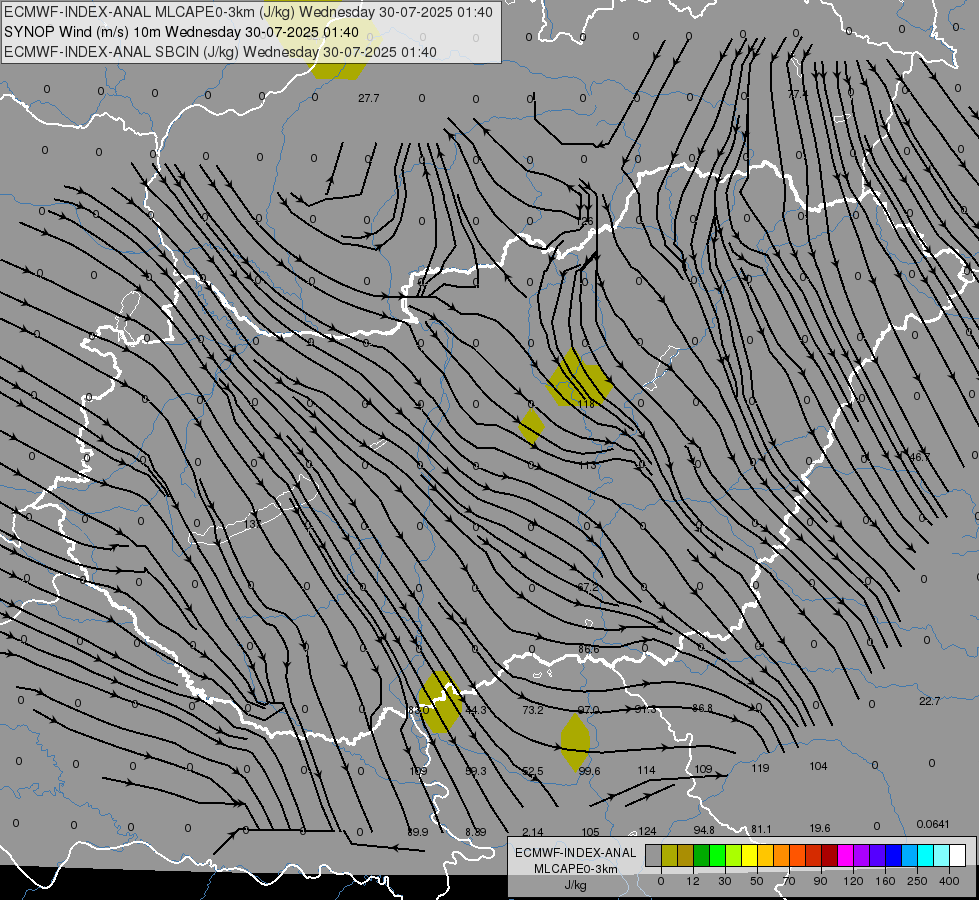Click the map value 124
The width and height of the screenshot is (979, 900).
coord(647,831)
